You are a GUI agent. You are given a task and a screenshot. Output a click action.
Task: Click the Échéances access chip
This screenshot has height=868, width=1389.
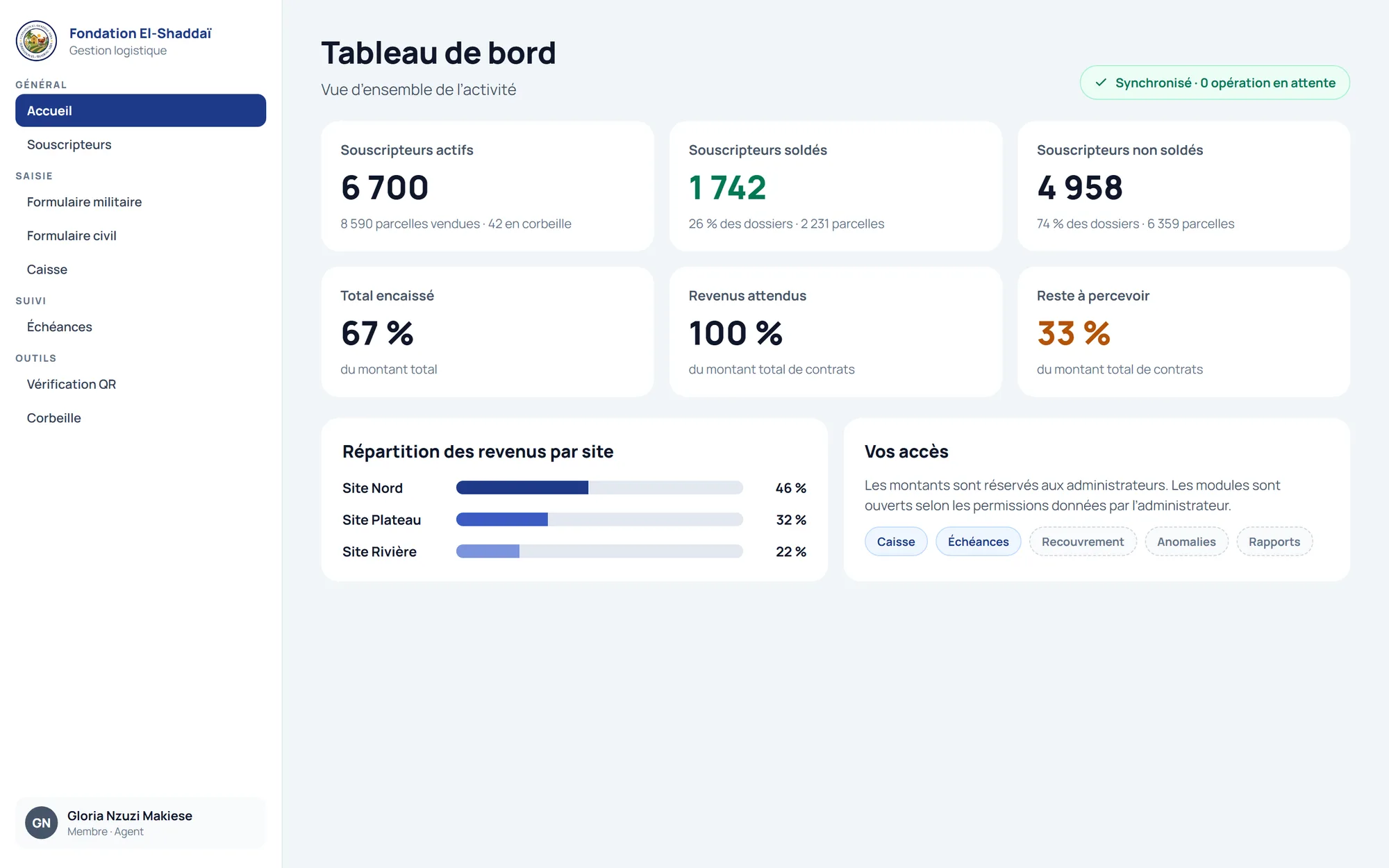pyautogui.click(x=978, y=542)
